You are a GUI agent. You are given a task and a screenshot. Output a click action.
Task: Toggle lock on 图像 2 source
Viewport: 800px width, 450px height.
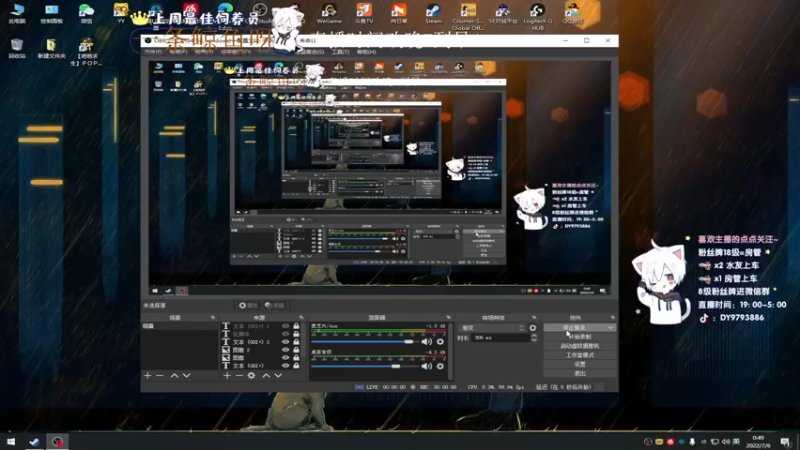coord(296,350)
